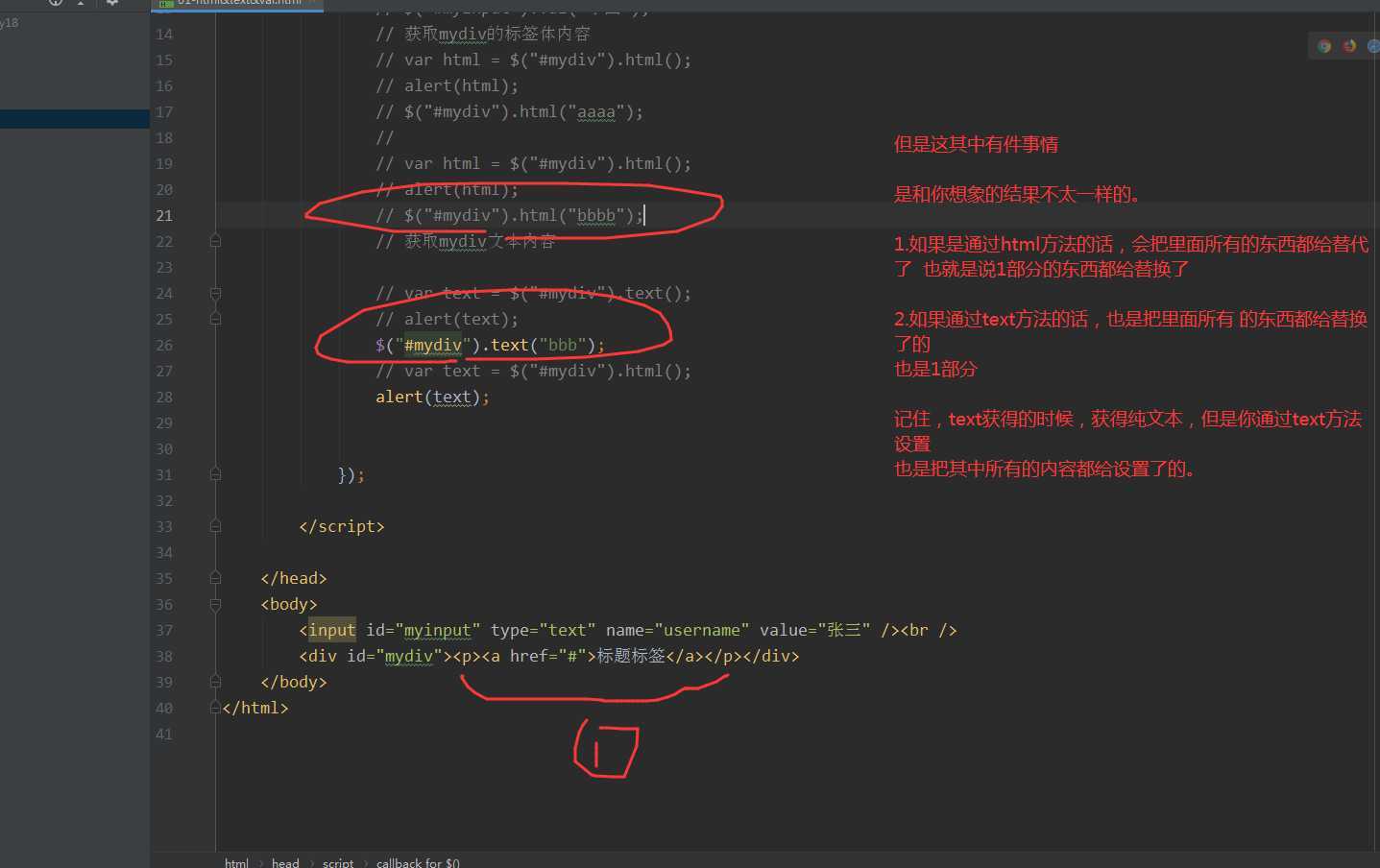Image resolution: width=1380 pixels, height=868 pixels.
Task: Click gutter line number 21
Action: coord(164,215)
